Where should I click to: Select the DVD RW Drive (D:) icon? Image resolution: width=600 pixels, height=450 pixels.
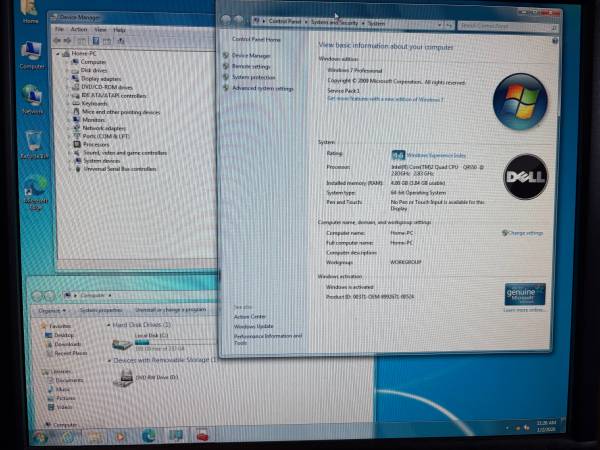point(124,377)
